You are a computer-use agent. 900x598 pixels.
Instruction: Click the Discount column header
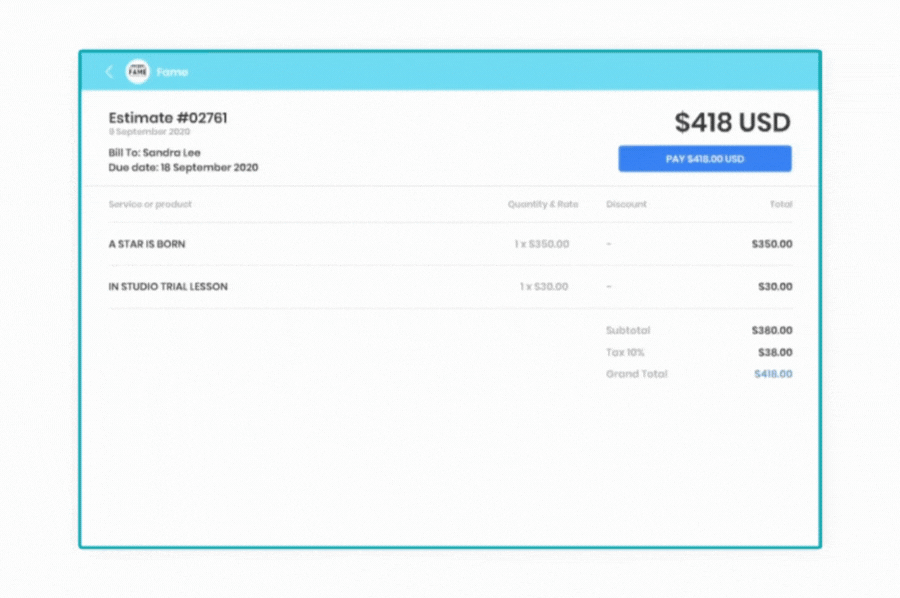[626, 204]
